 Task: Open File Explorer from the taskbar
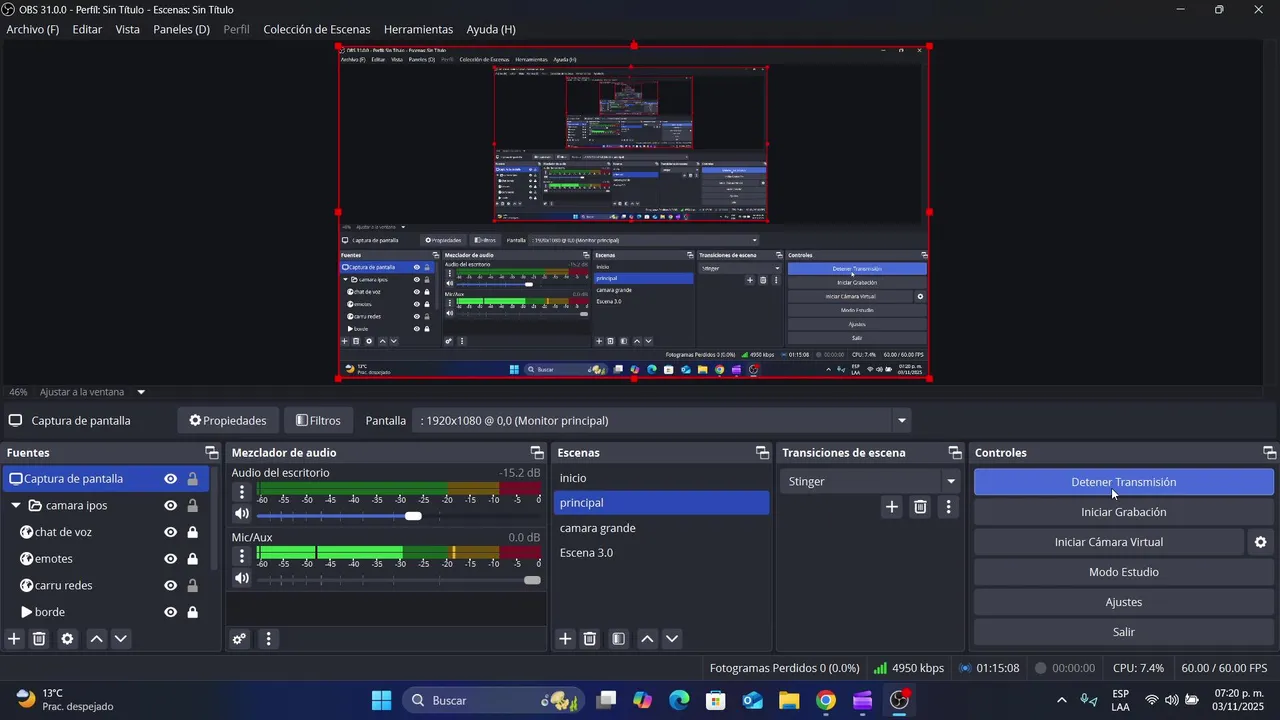pyautogui.click(x=789, y=700)
